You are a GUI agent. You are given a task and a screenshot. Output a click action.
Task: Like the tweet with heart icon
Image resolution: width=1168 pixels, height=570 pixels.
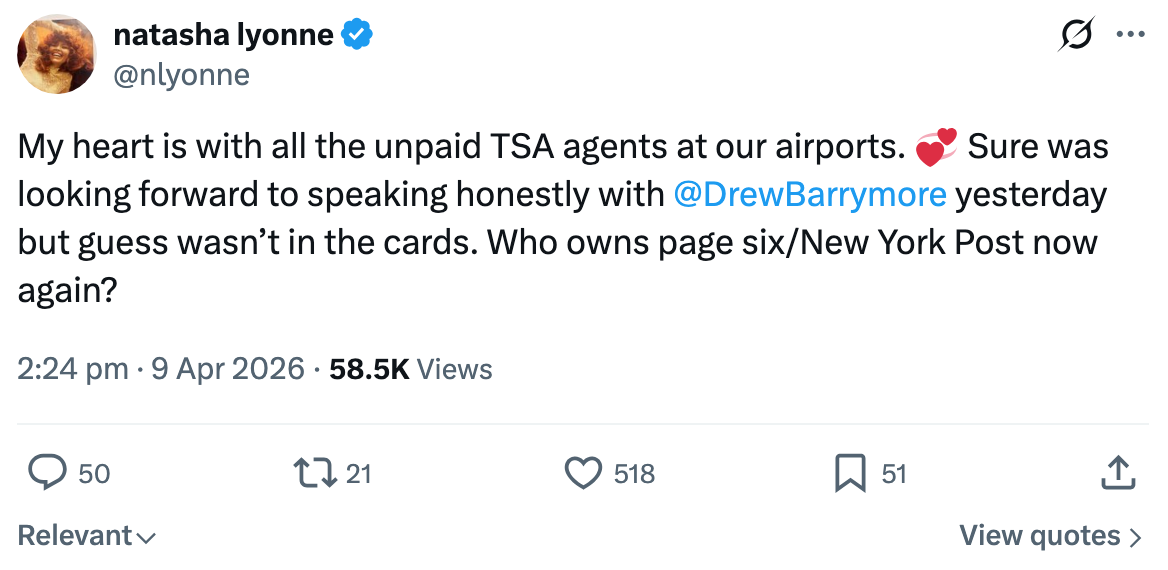583,473
